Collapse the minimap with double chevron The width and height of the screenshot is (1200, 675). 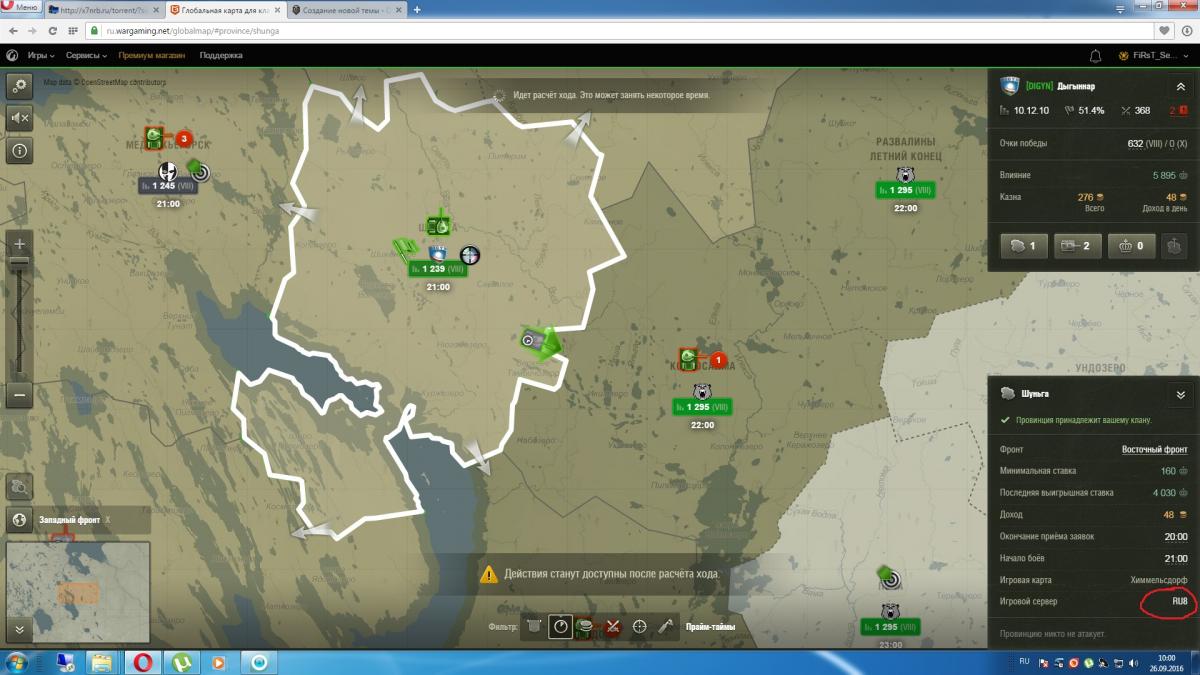coord(20,629)
